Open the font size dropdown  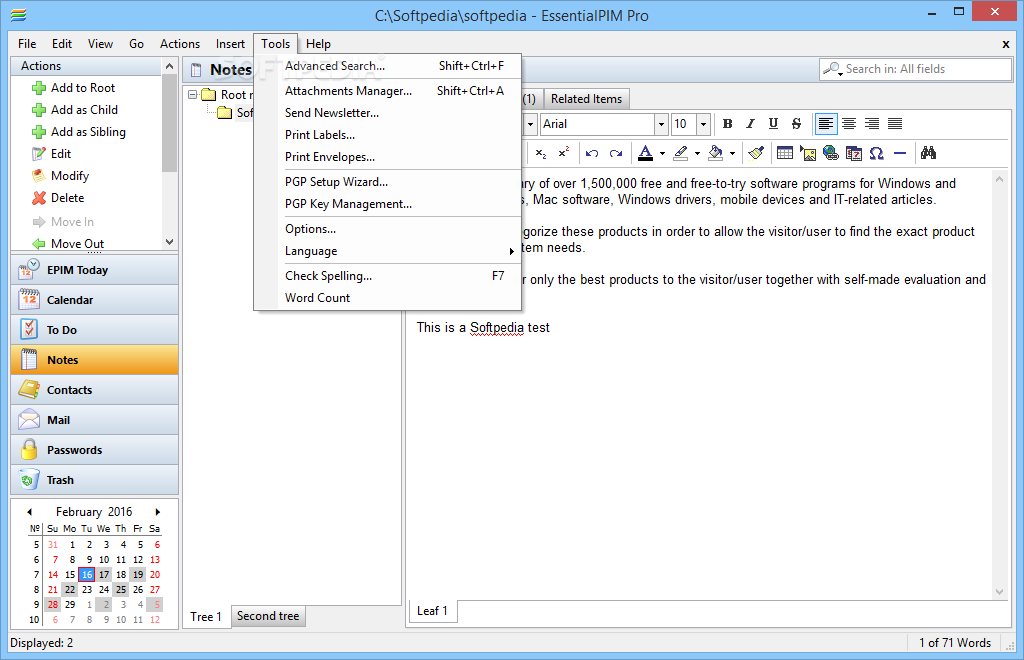click(703, 124)
